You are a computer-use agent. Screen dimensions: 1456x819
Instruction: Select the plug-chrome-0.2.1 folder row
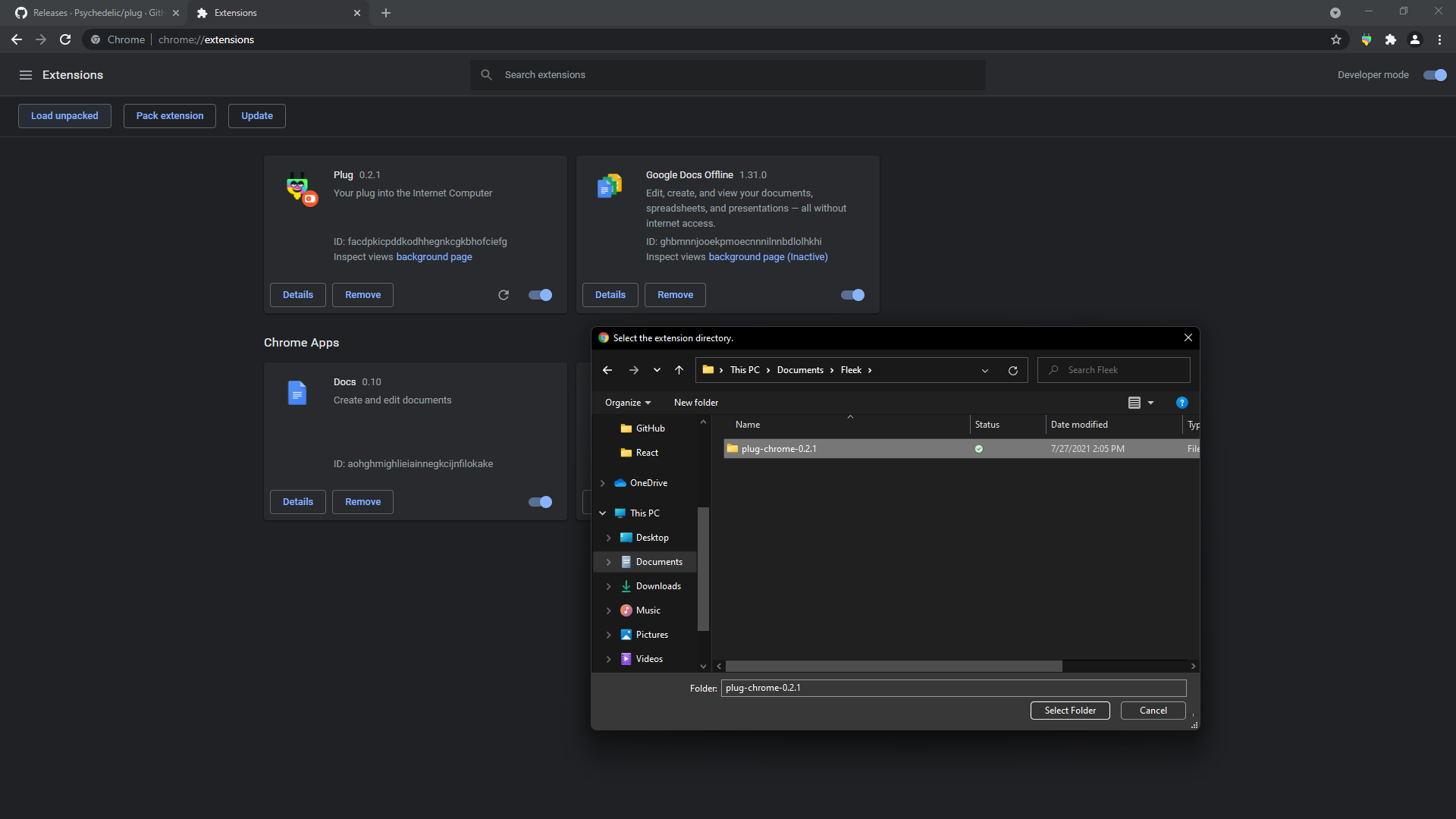click(962, 449)
